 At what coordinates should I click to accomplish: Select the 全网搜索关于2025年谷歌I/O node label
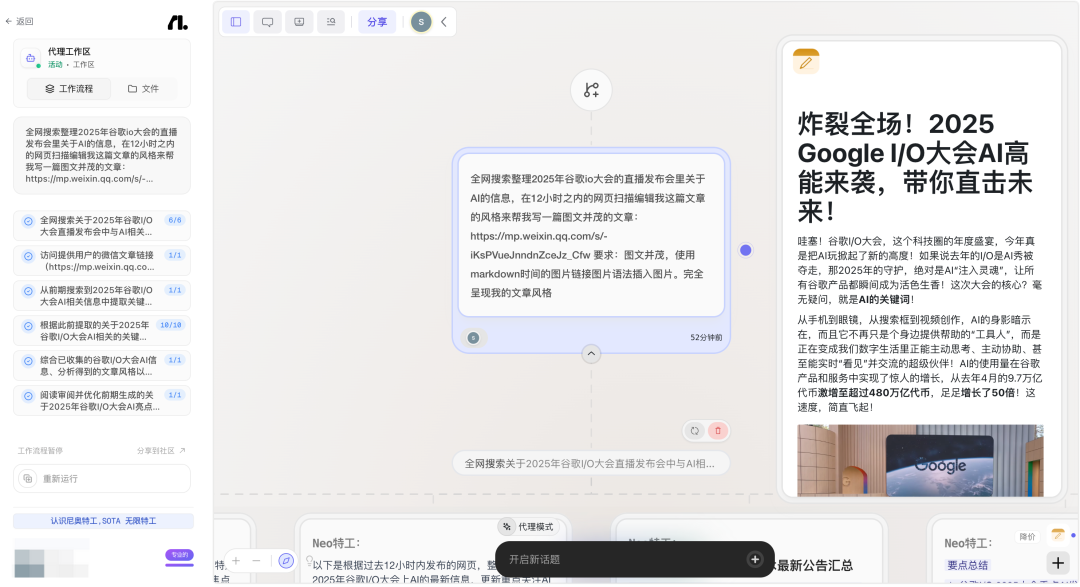(x=590, y=464)
